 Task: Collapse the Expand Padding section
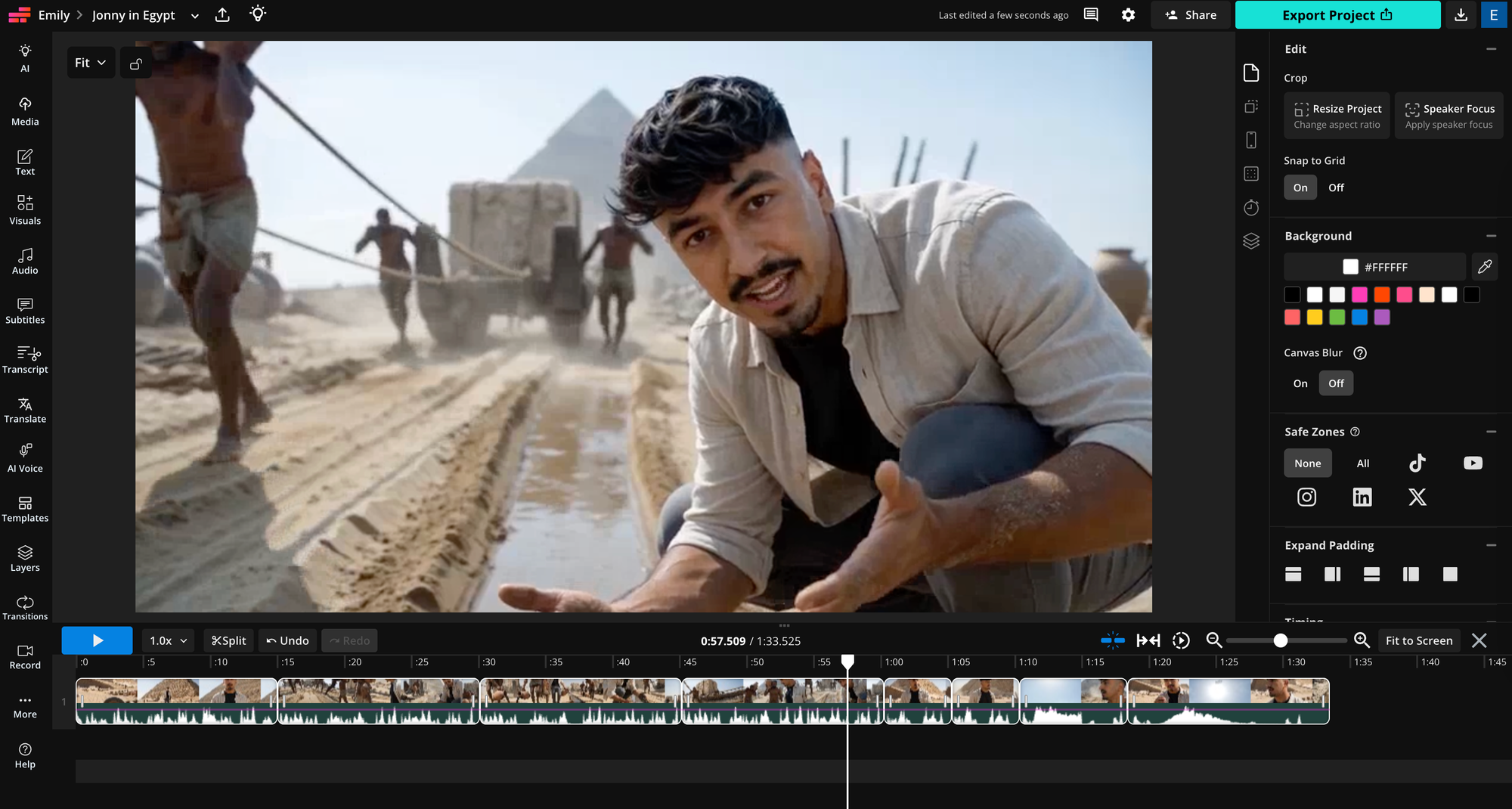[1491, 545]
